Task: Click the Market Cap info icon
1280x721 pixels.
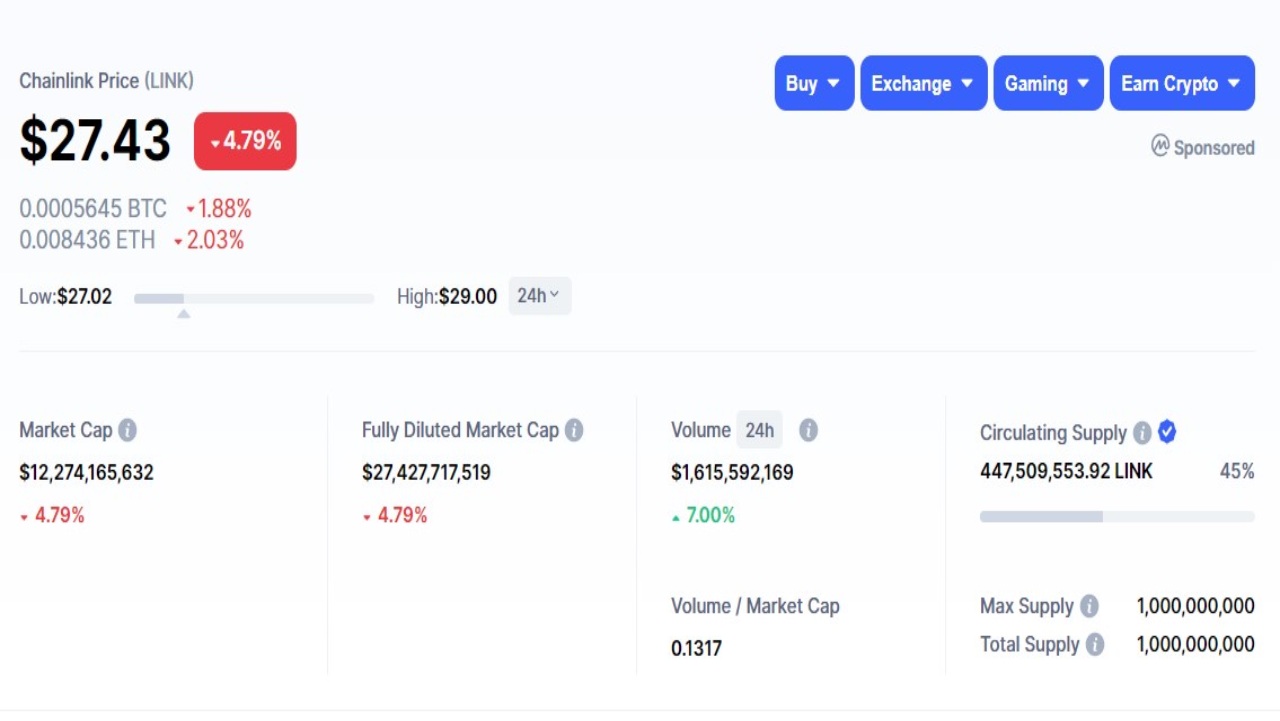Action: coord(127,430)
